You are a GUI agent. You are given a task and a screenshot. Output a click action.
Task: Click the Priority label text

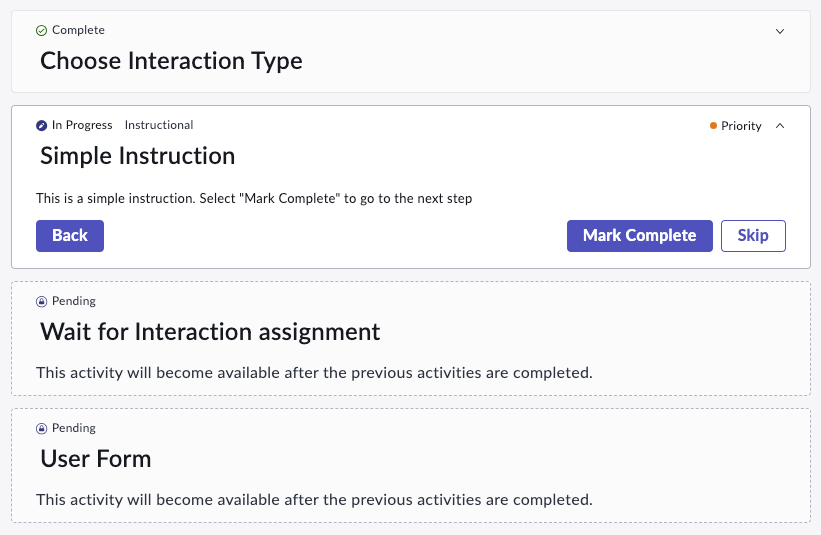[741, 126]
